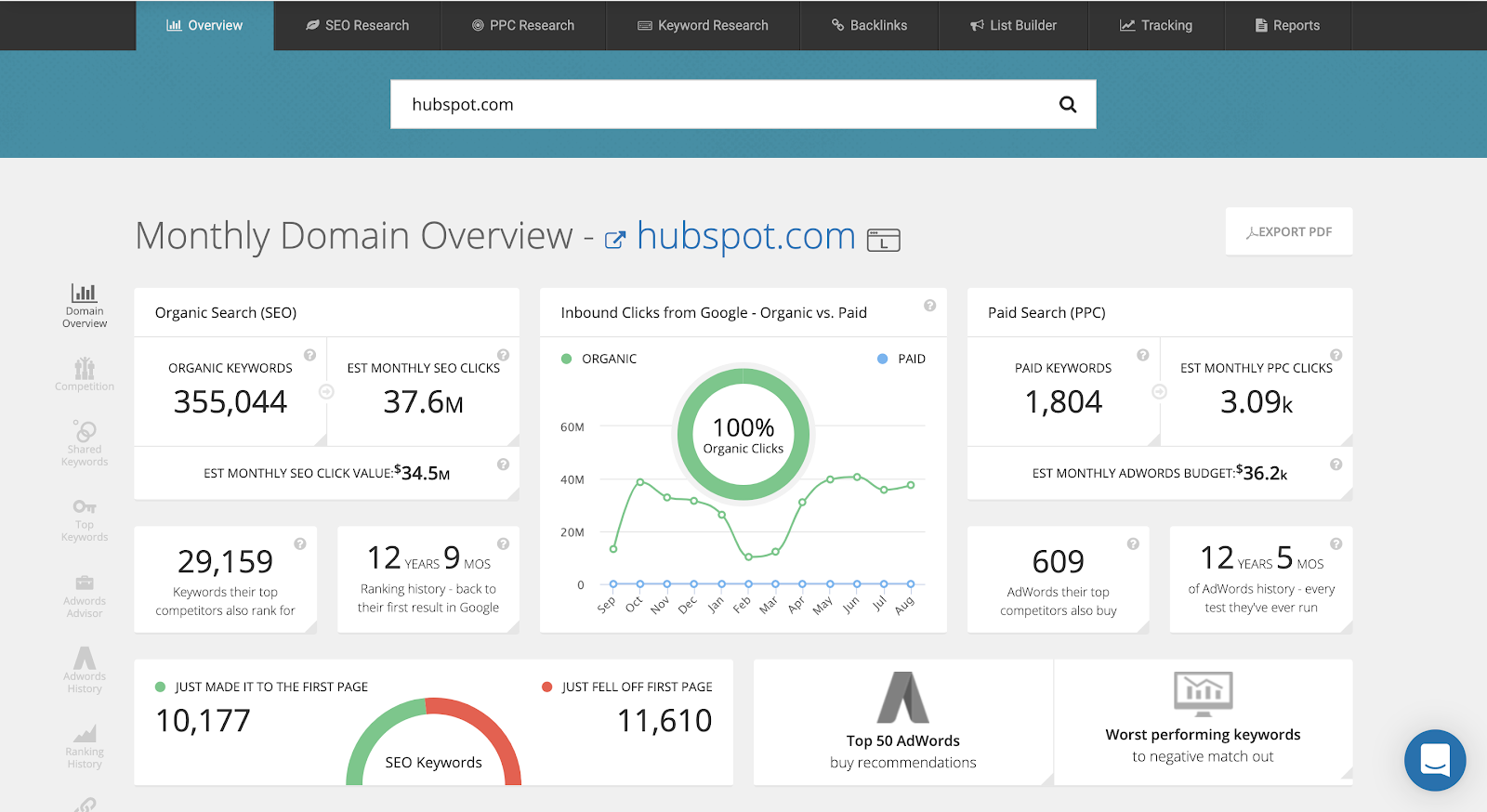The width and height of the screenshot is (1487, 812).
Task: Click the magnifying glass search icon
Action: [x=1068, y=104]
